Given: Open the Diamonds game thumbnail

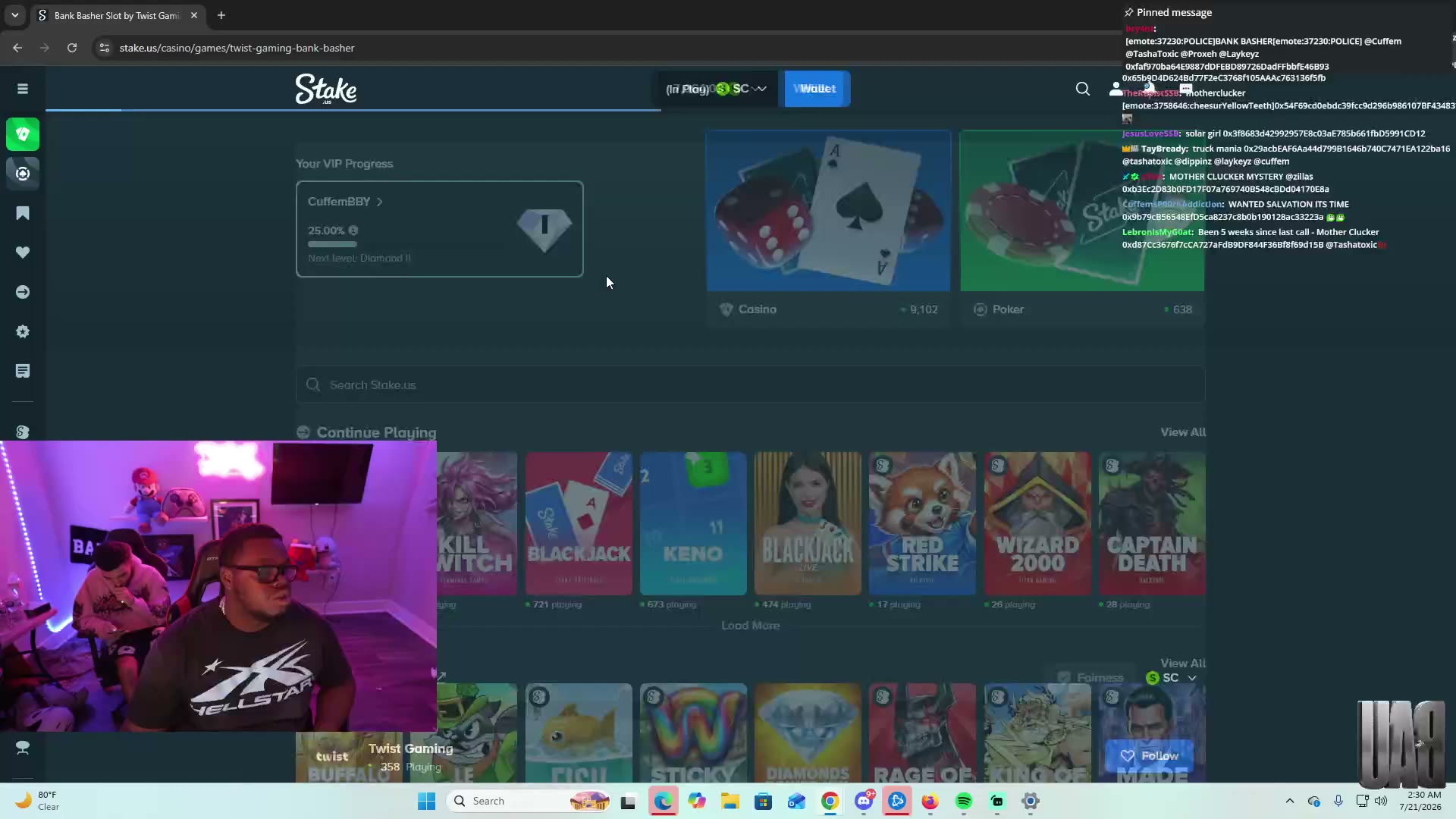Looking at the screenshot, I should tap(808, 733).
